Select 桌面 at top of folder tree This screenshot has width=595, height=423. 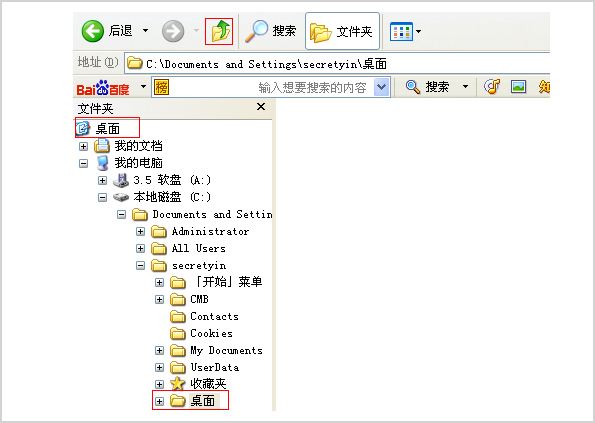coord(107,128)
